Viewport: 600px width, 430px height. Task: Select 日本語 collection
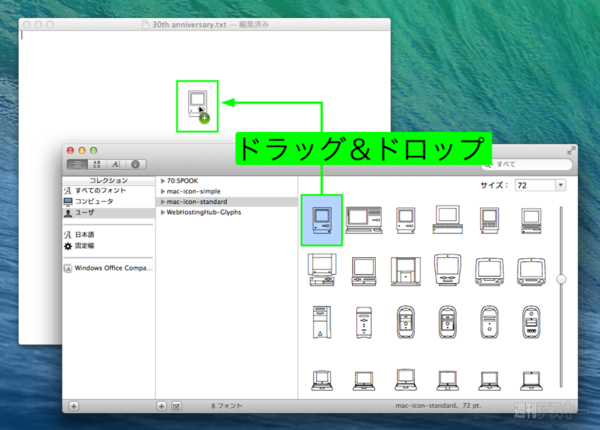[x=109, y=235]
